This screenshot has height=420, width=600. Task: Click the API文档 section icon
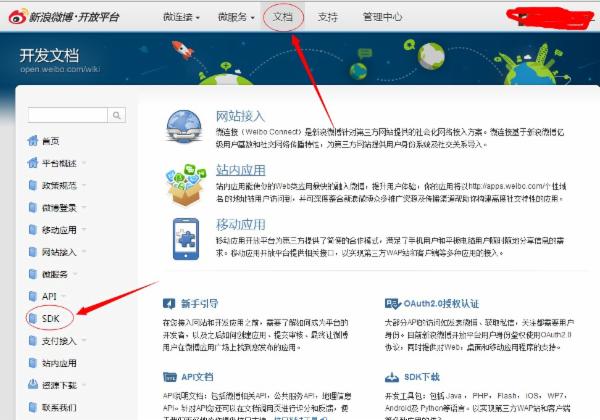click(x=170, y=377)
